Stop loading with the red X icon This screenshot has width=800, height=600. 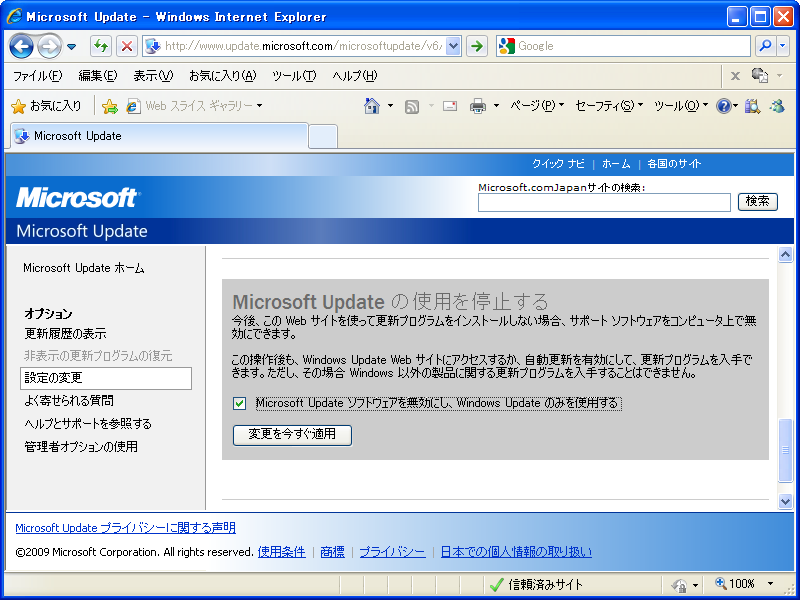(x=127, y=46)
